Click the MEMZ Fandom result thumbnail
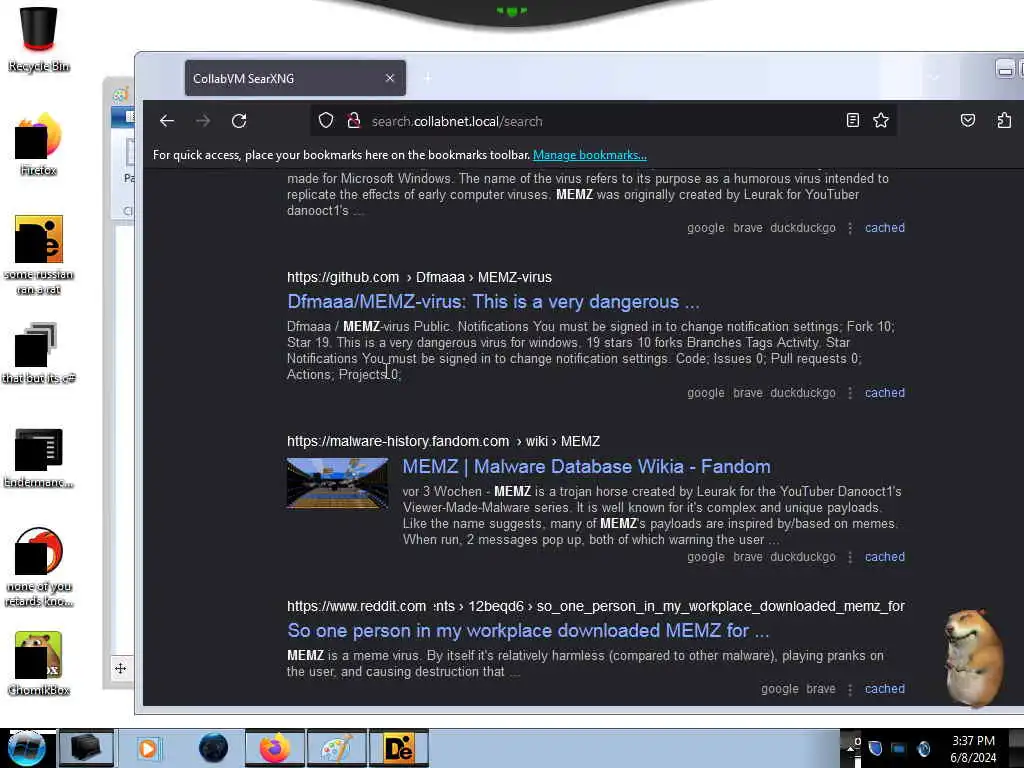Viewport: 1024px width, 768px height. click(337, 483)
